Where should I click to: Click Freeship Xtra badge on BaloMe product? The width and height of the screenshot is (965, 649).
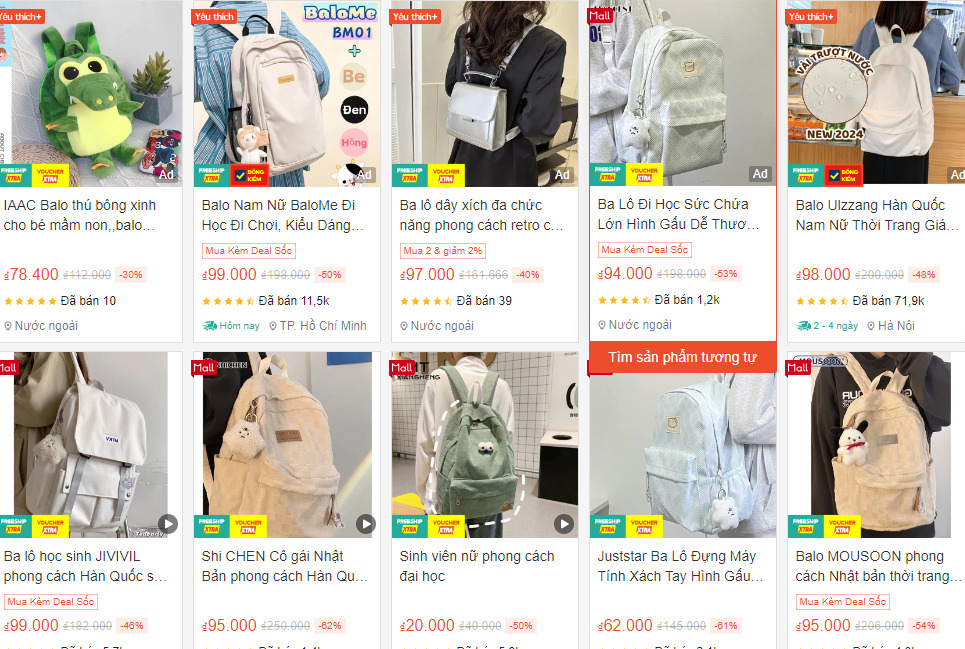pyautogui.click(x=212, y=175)
